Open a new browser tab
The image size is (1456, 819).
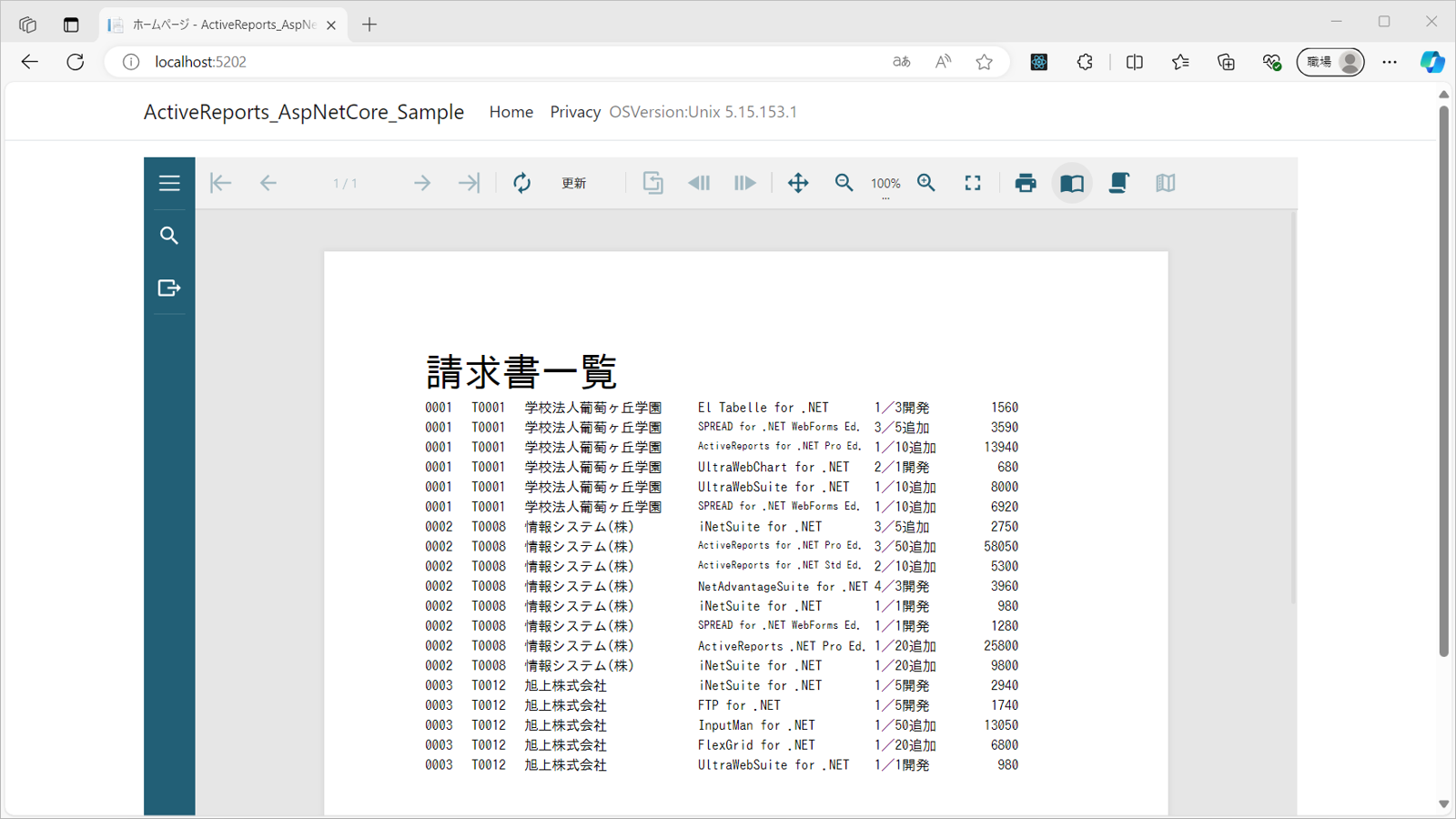tap(369, 25)
